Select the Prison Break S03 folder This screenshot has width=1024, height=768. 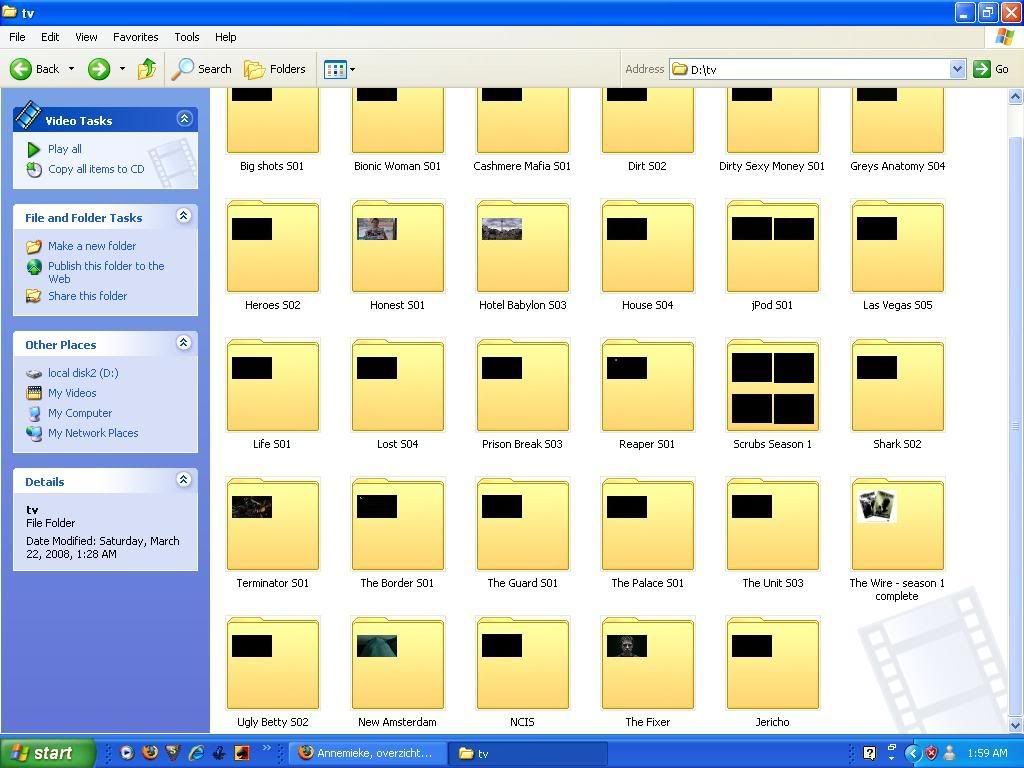click(x=522, y=386)
